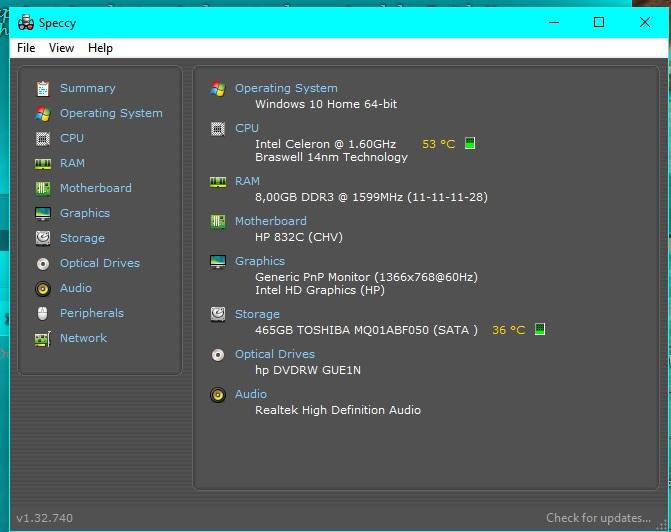Open the File menu
This screenshot has height=532, width=671.
pos(26,48)
